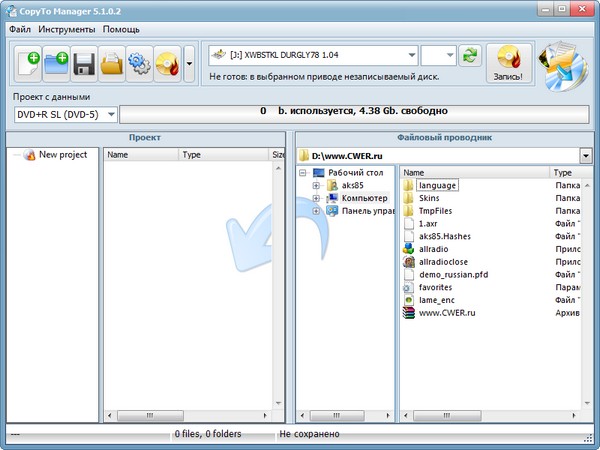Screen dimensions: 600x450
Task: Click the burn disc toolbar icon
Action: (x=167, y=65)
